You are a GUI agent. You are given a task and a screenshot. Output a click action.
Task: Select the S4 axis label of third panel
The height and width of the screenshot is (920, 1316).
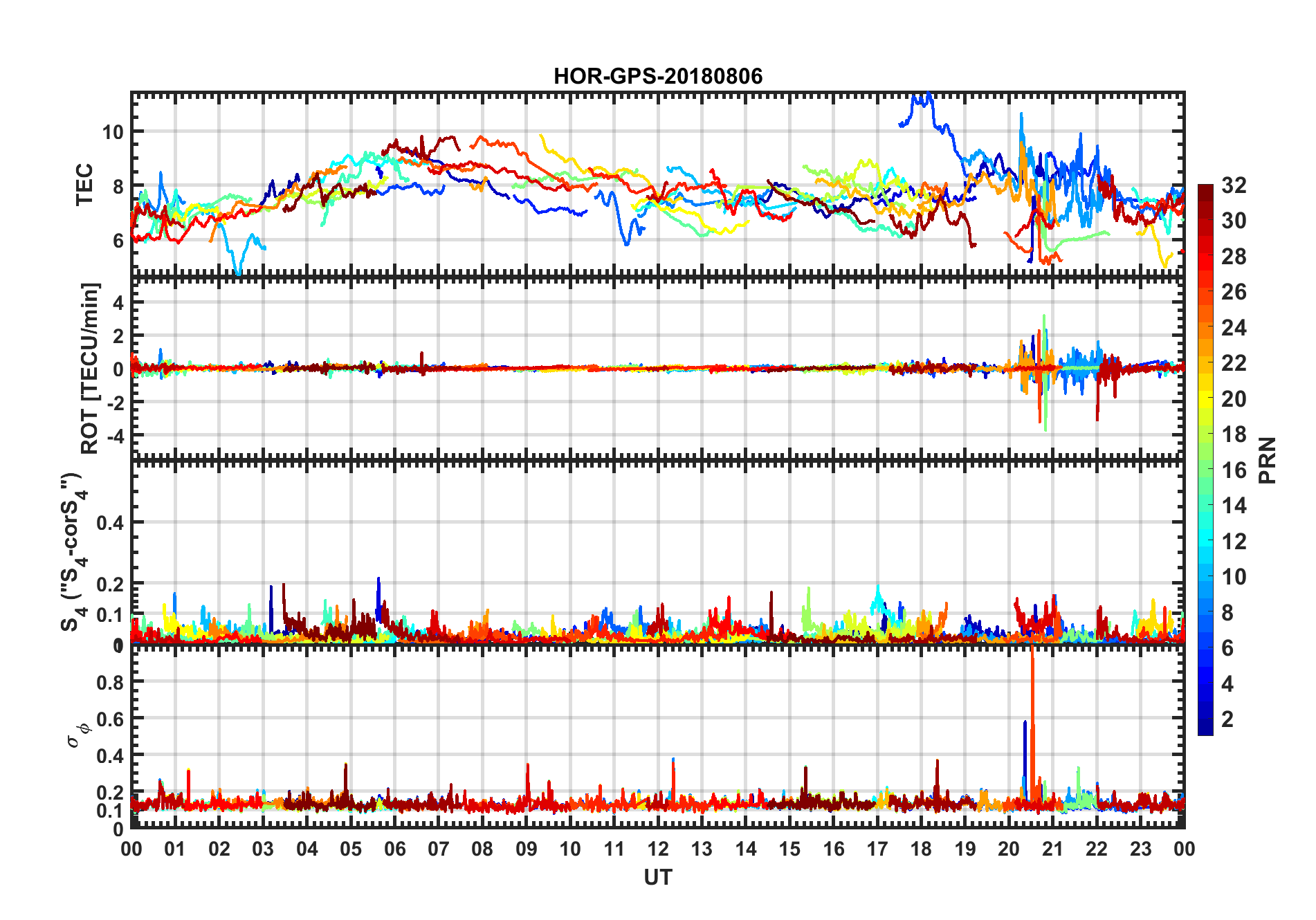pos(75,553)
